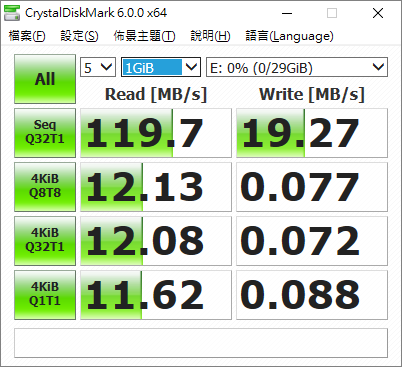Open the 說明(H) menu
The width and height of the screenshot is (402, 367).
tap(210, 36)
